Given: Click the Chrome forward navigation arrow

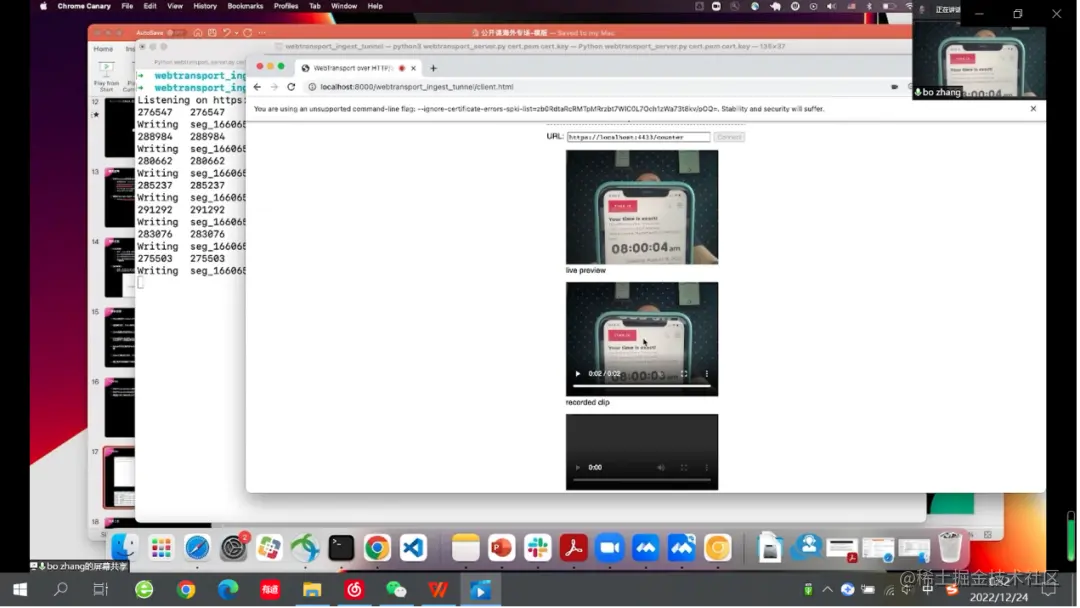Looking at the screenshot, I should point(274,87).
